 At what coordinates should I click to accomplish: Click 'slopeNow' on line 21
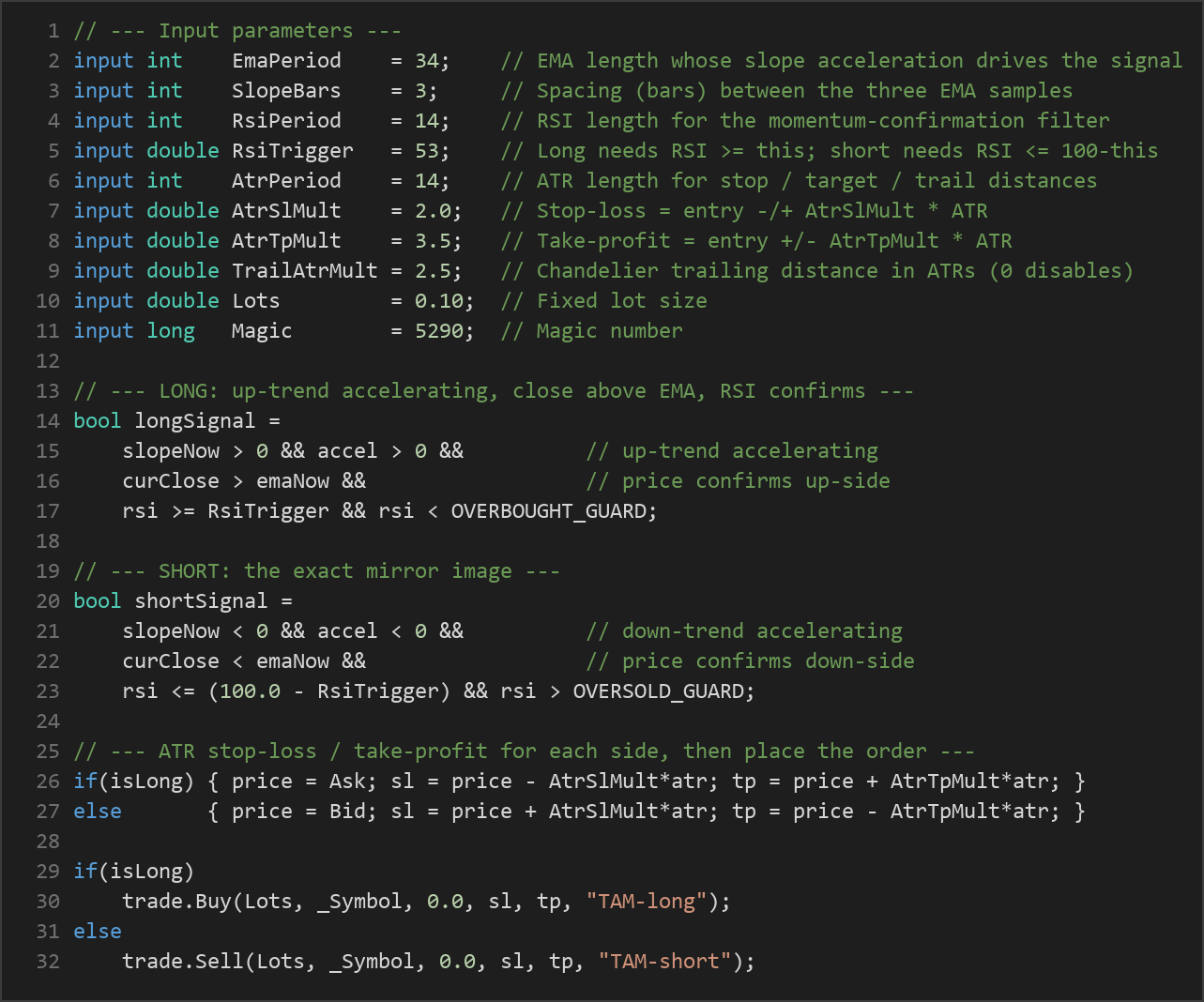(x=171, y=631)
